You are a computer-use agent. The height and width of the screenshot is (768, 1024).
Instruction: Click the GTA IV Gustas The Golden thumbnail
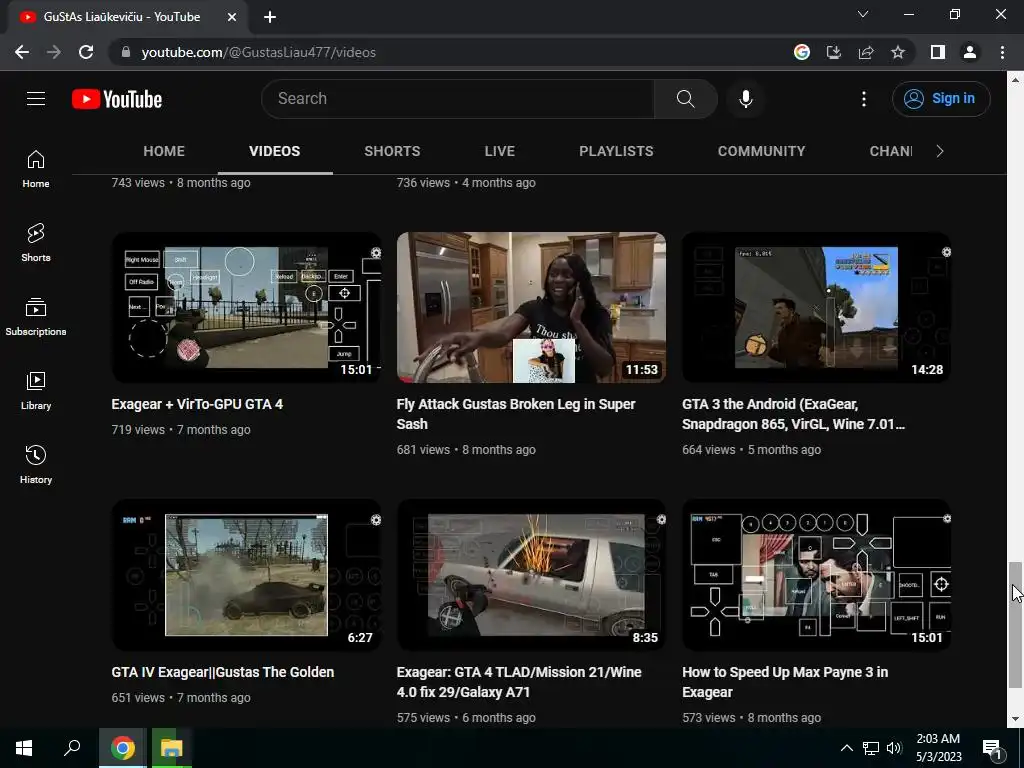point(246,575)
